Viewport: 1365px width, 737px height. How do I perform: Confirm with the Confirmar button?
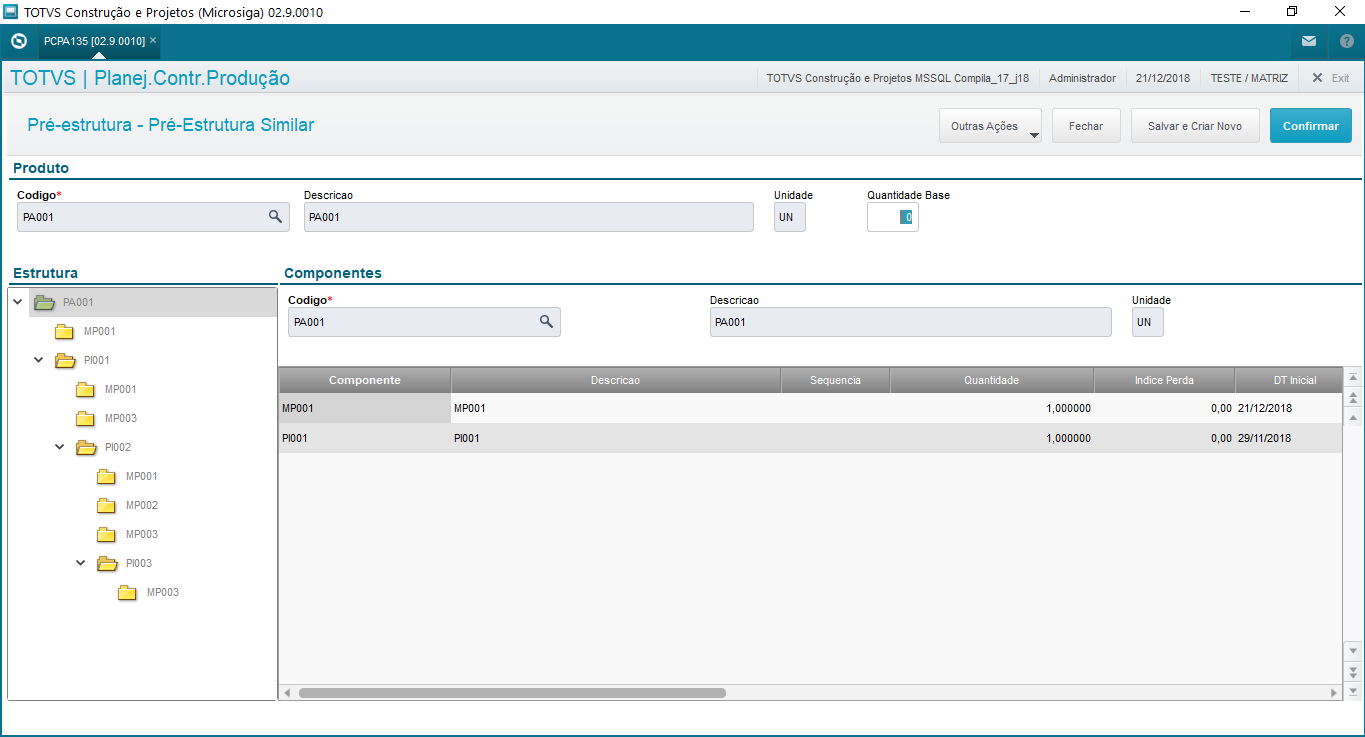(1311, 126)
